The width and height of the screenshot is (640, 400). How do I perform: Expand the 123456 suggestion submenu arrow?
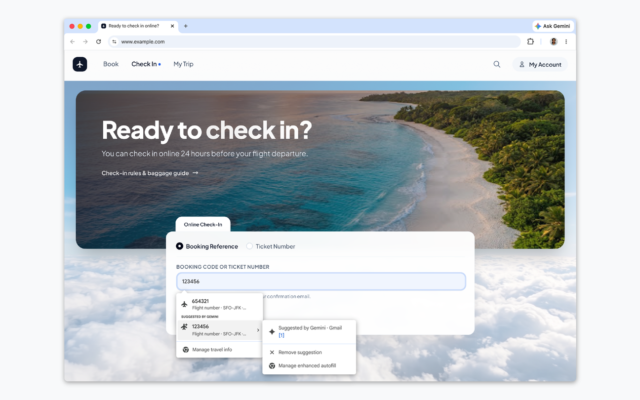pos(258,330)
